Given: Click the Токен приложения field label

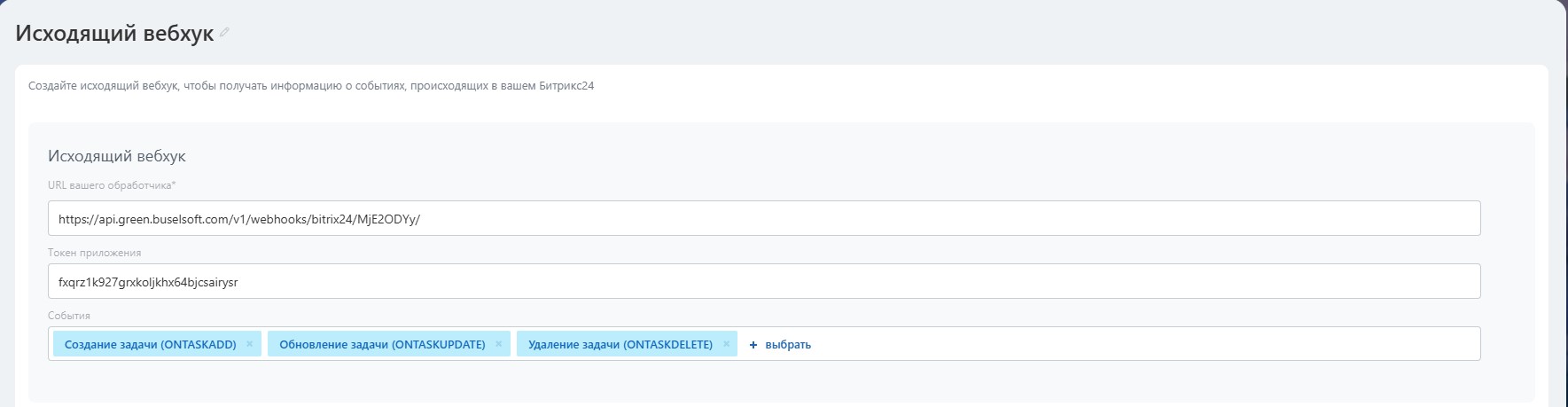Looking at the screenshot, I should (94, 253).
